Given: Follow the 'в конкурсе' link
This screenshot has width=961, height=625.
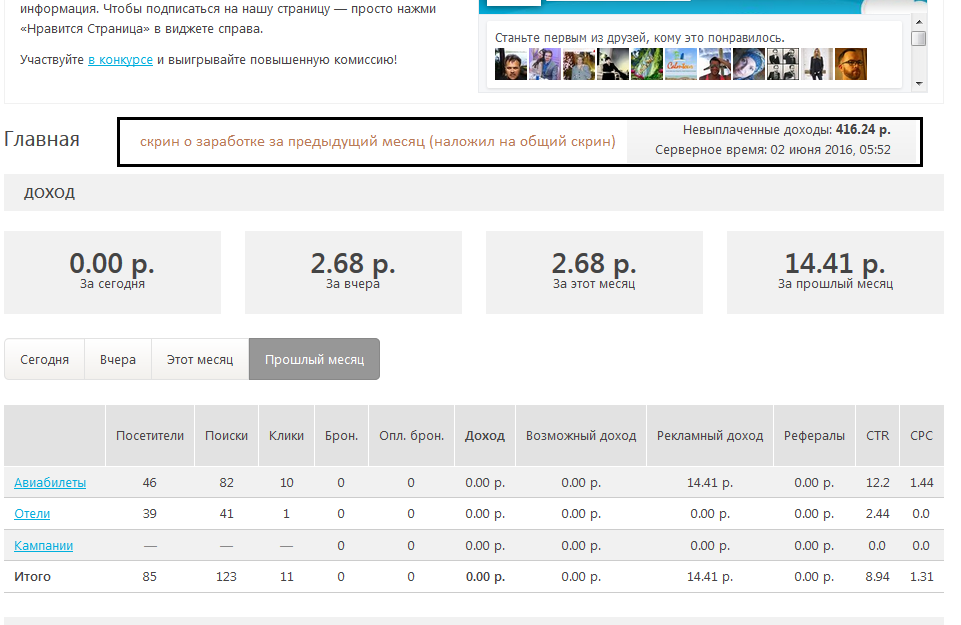Looking at the screenshot, I should (120, 59).
